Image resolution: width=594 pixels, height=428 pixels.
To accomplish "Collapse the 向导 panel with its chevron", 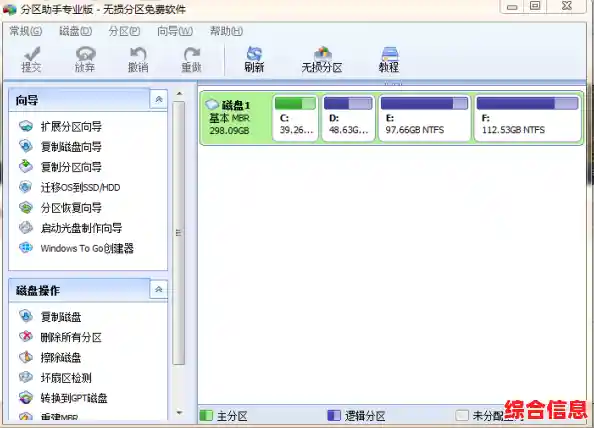I will point(159,100).
